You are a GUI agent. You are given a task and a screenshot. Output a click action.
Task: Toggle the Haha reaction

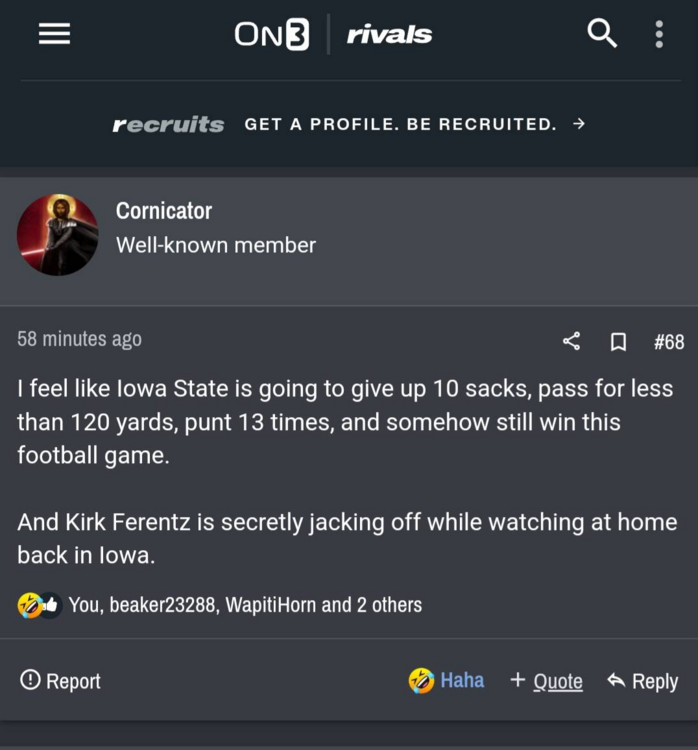446,681
